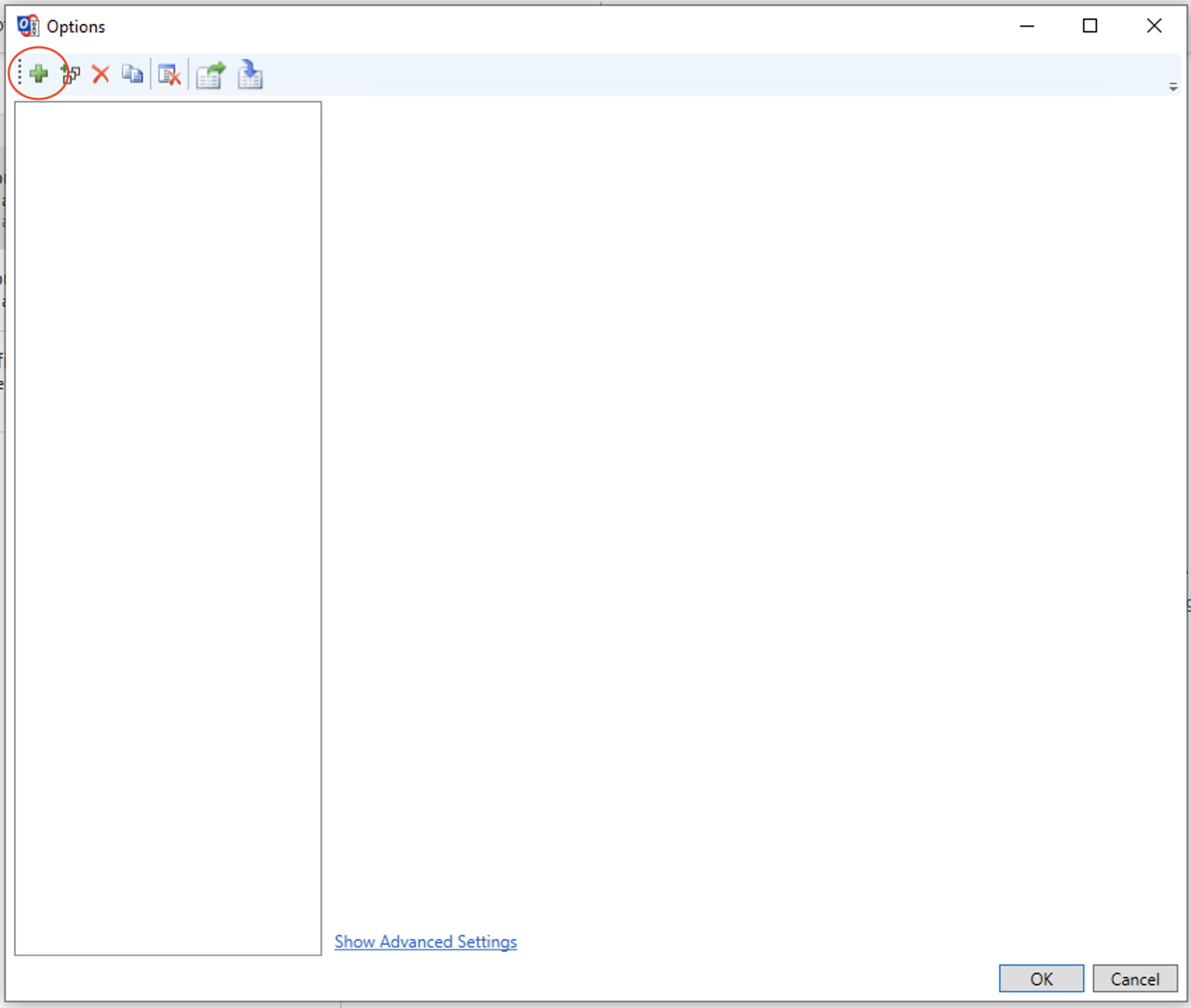
Task: Click the Export icon with green arrow
Action: pos(211,74)
